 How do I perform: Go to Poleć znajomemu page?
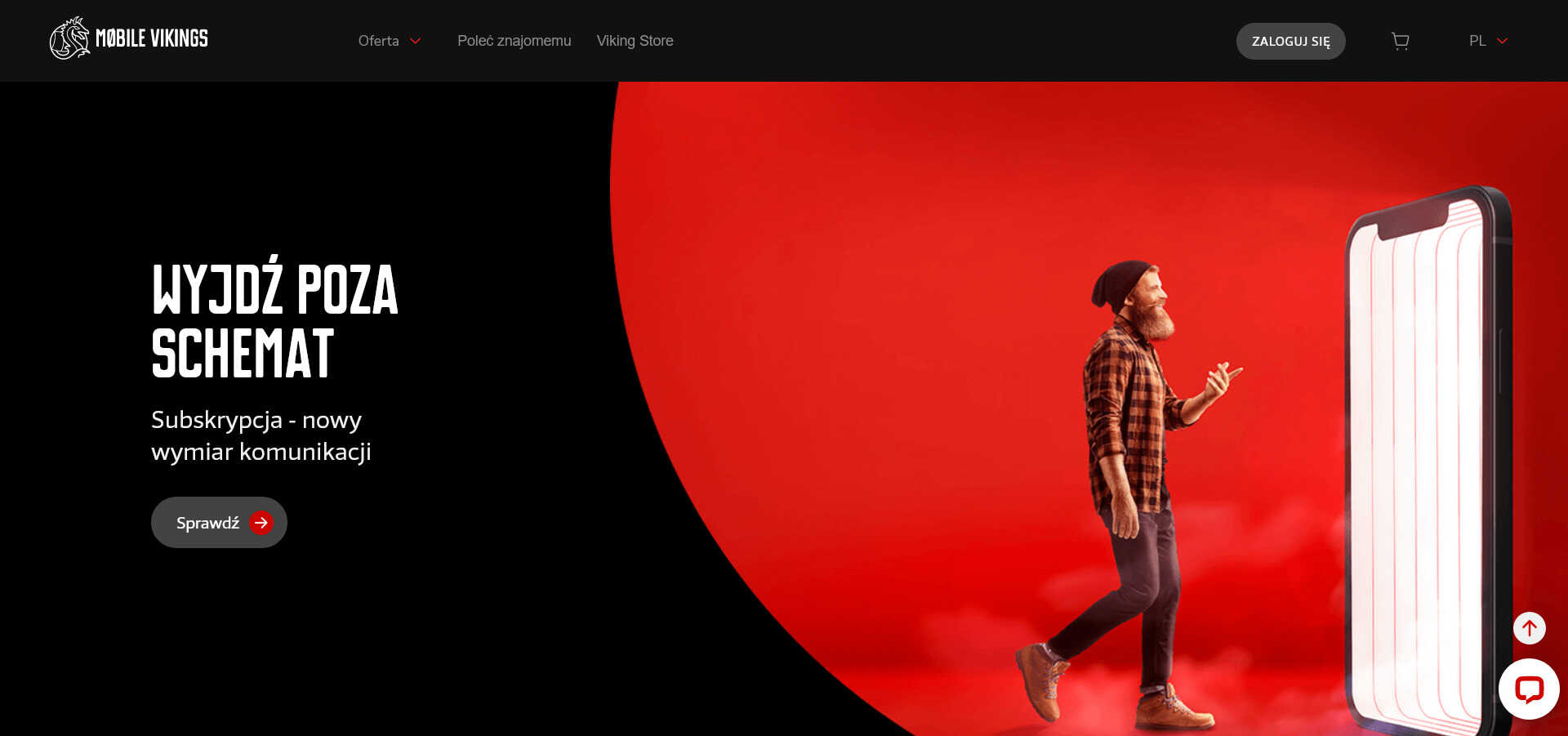pos(514,41)
